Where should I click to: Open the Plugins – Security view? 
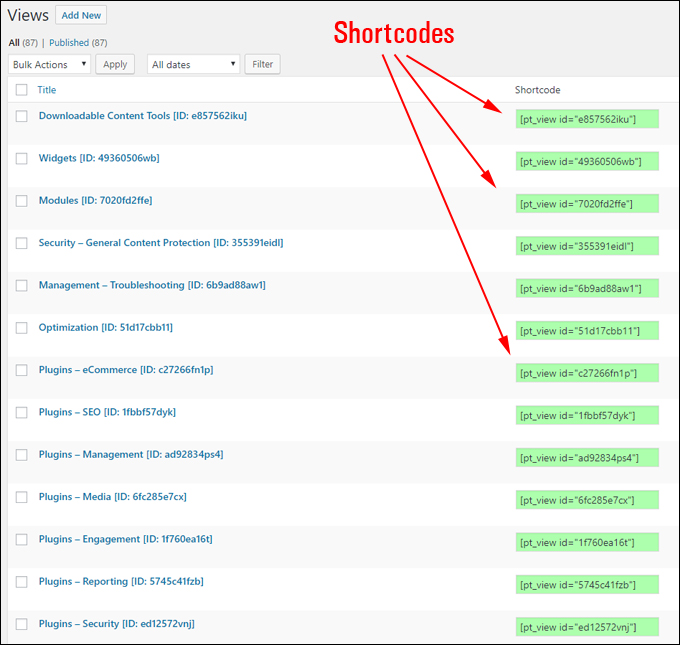[117, 624]
